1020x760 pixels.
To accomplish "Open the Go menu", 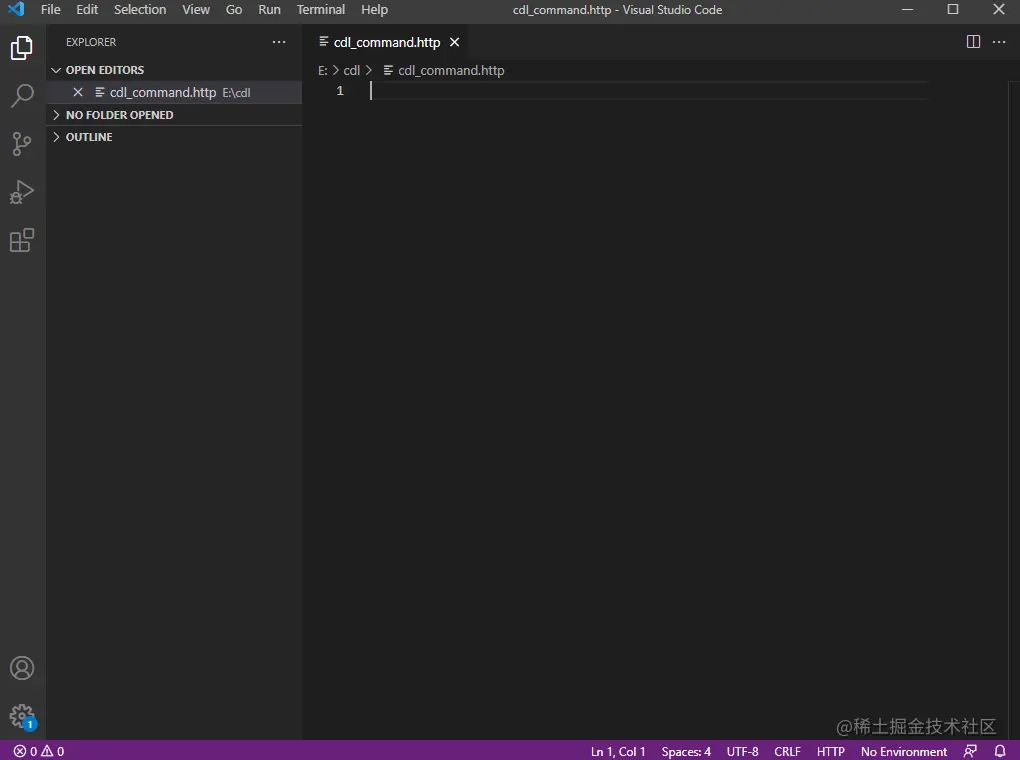I will (x=234, y=10).
